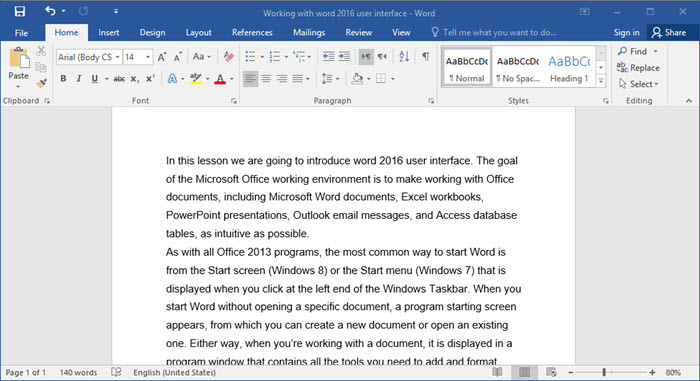Open the font size dropdown

tap(148, 57)
